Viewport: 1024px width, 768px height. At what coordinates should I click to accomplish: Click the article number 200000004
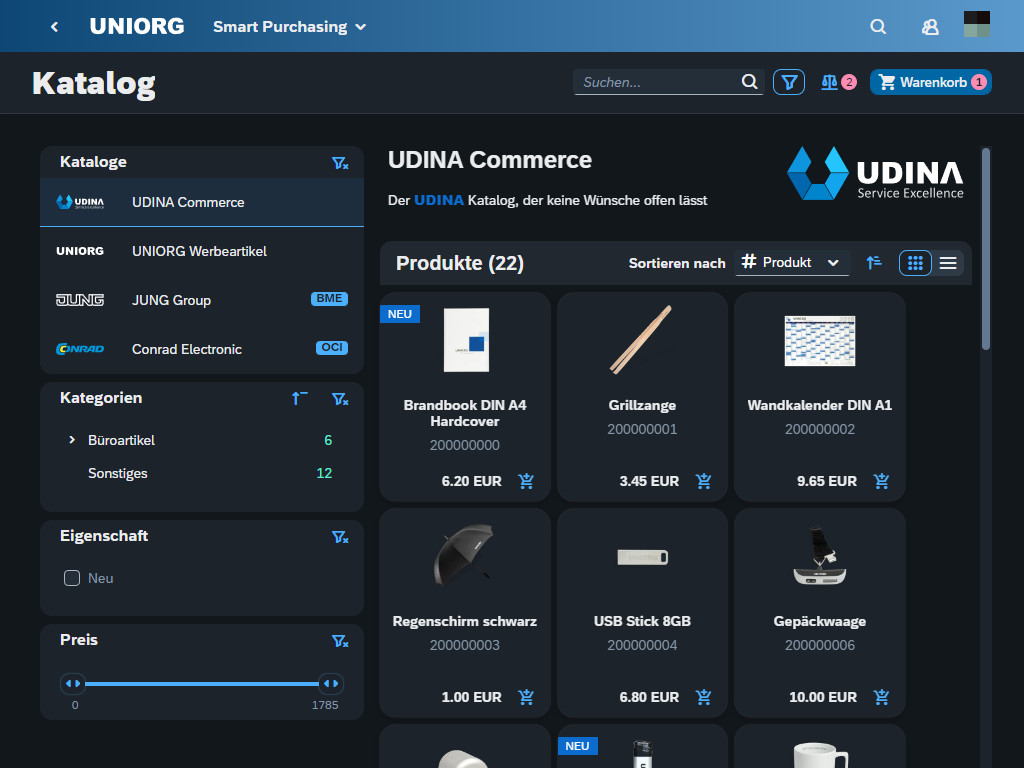click(x=643, y=645)
